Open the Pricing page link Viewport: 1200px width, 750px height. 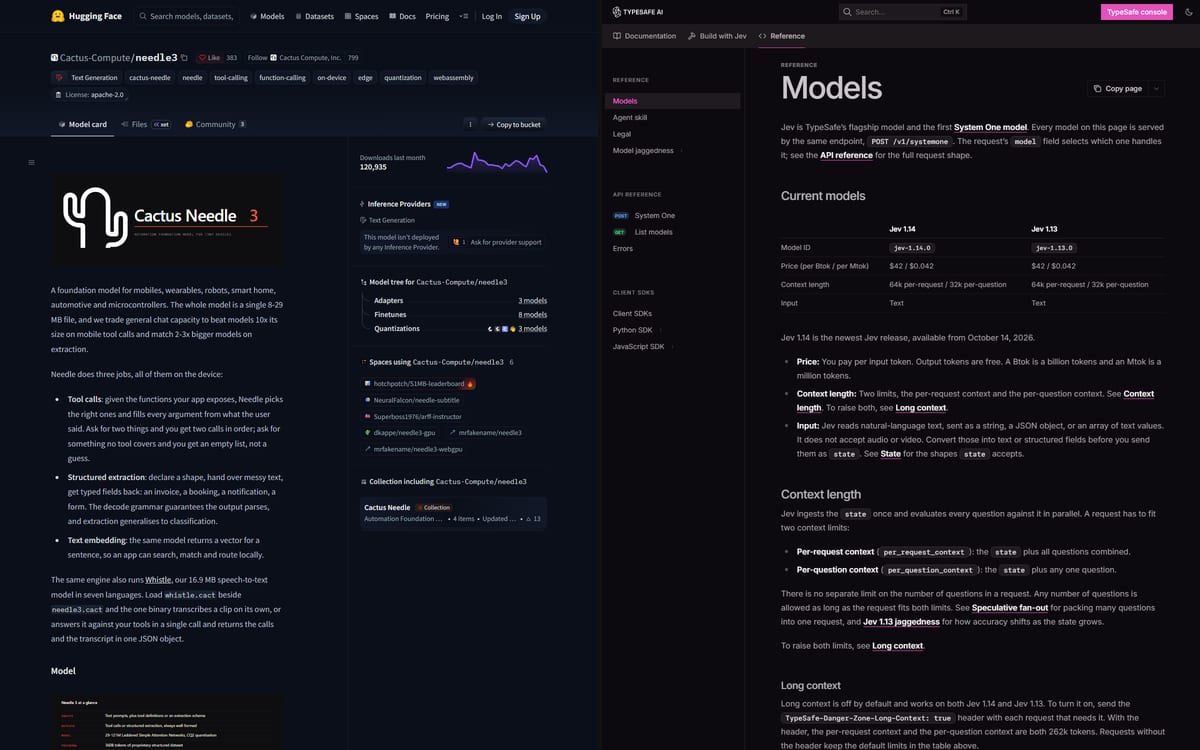(437, 16)
